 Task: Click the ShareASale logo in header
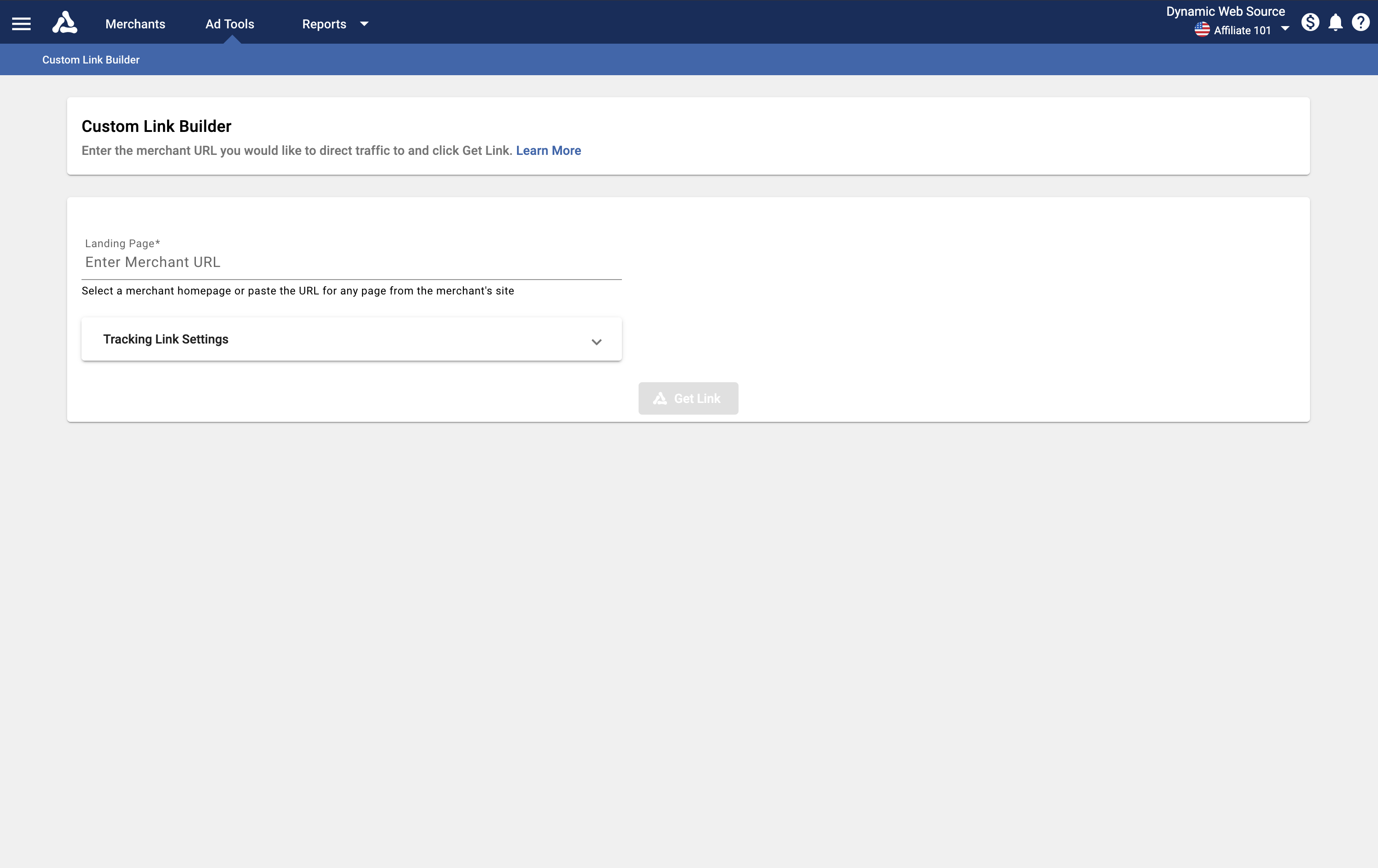pyautogui.click(x=65, y=23)
